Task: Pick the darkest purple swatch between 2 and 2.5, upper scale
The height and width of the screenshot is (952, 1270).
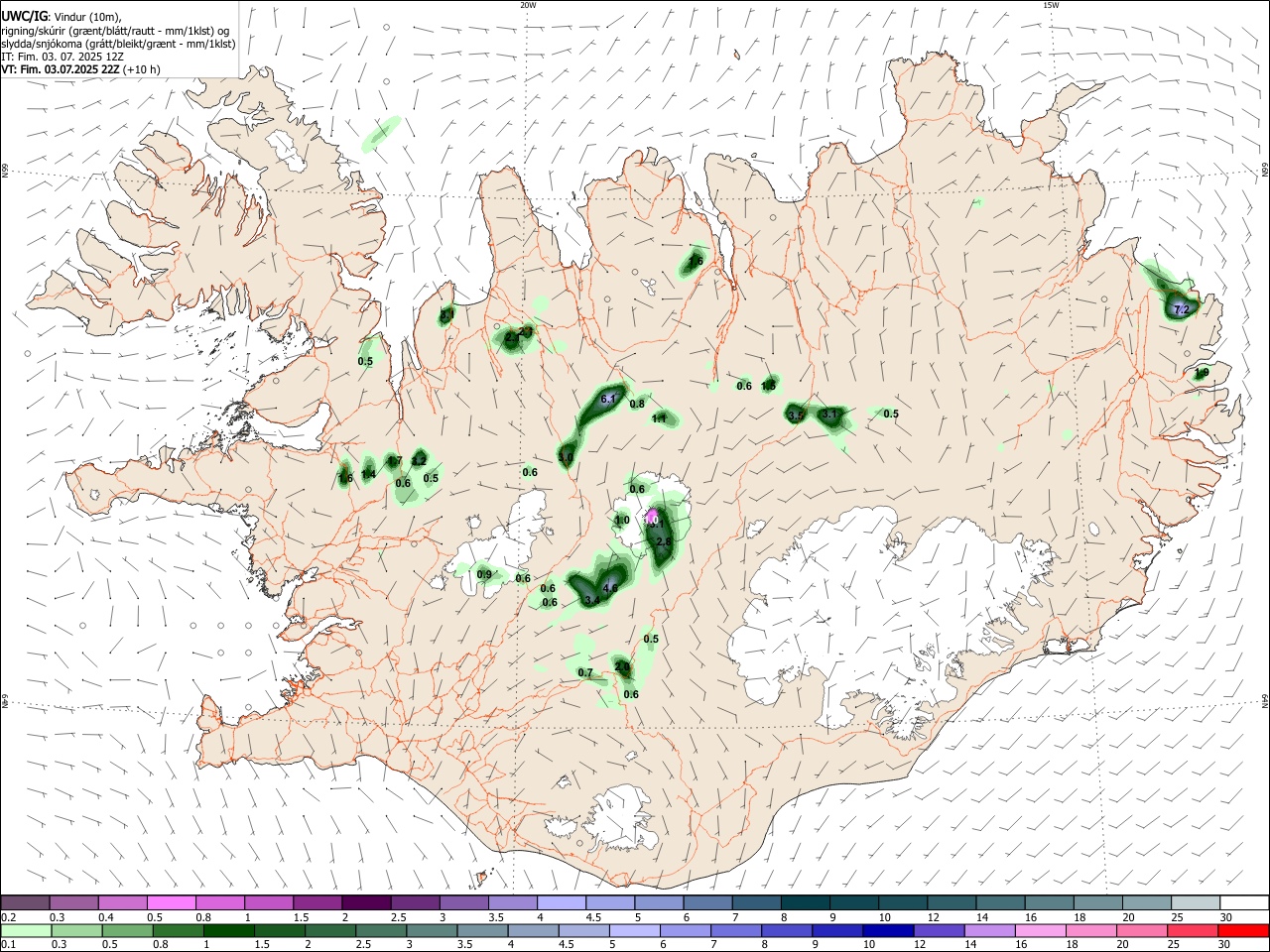Action: click(x=366, y=902)
